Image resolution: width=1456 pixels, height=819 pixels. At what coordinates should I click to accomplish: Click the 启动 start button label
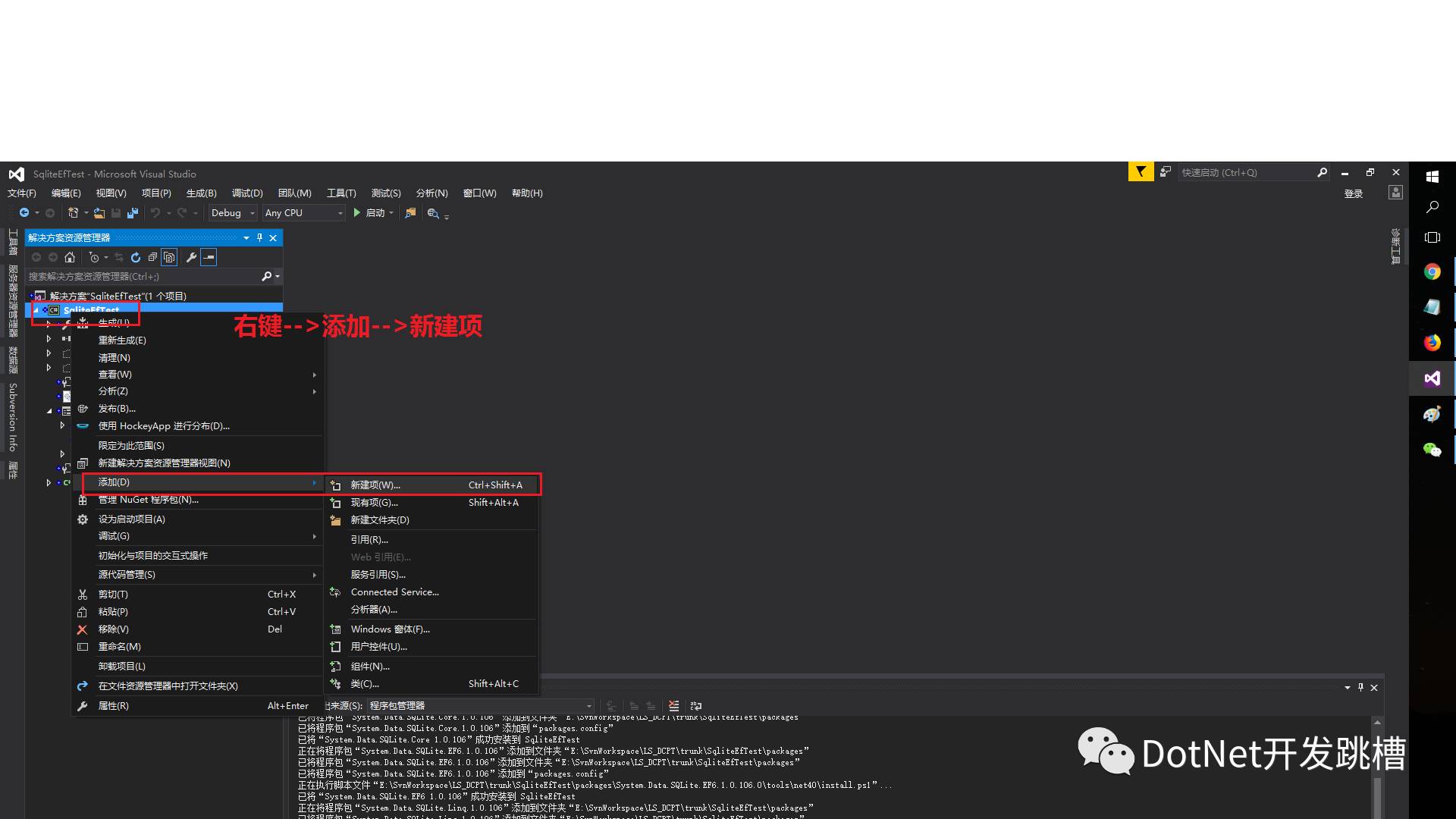[375, 213]
